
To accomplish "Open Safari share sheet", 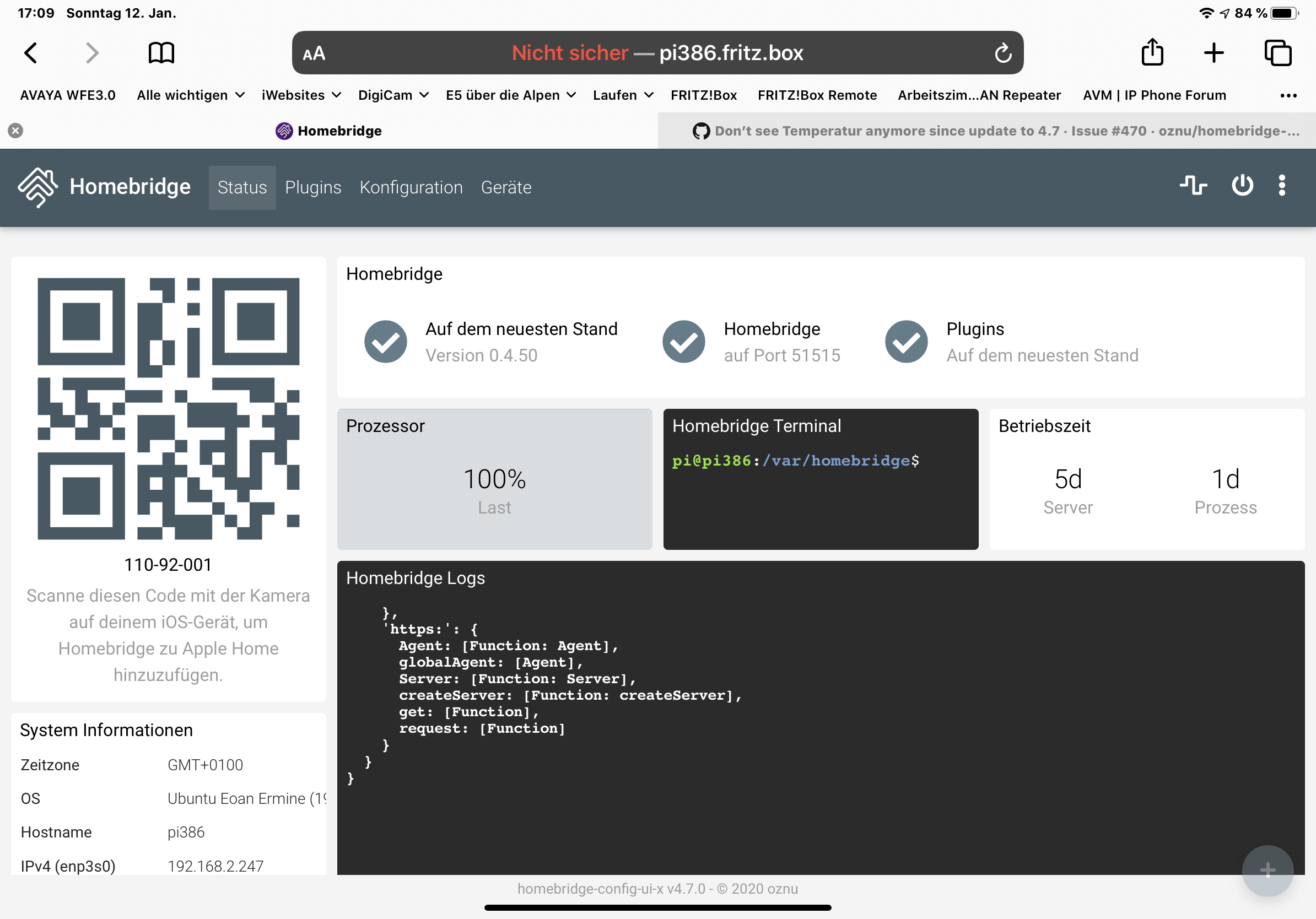I will click(x=1152, y=53).
